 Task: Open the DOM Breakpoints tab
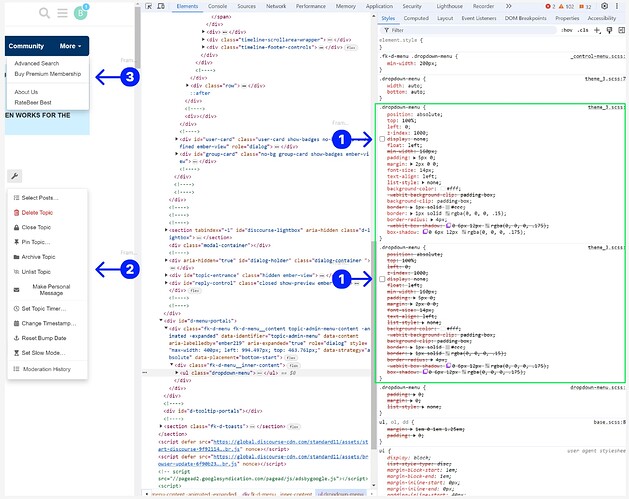[526, 18]
